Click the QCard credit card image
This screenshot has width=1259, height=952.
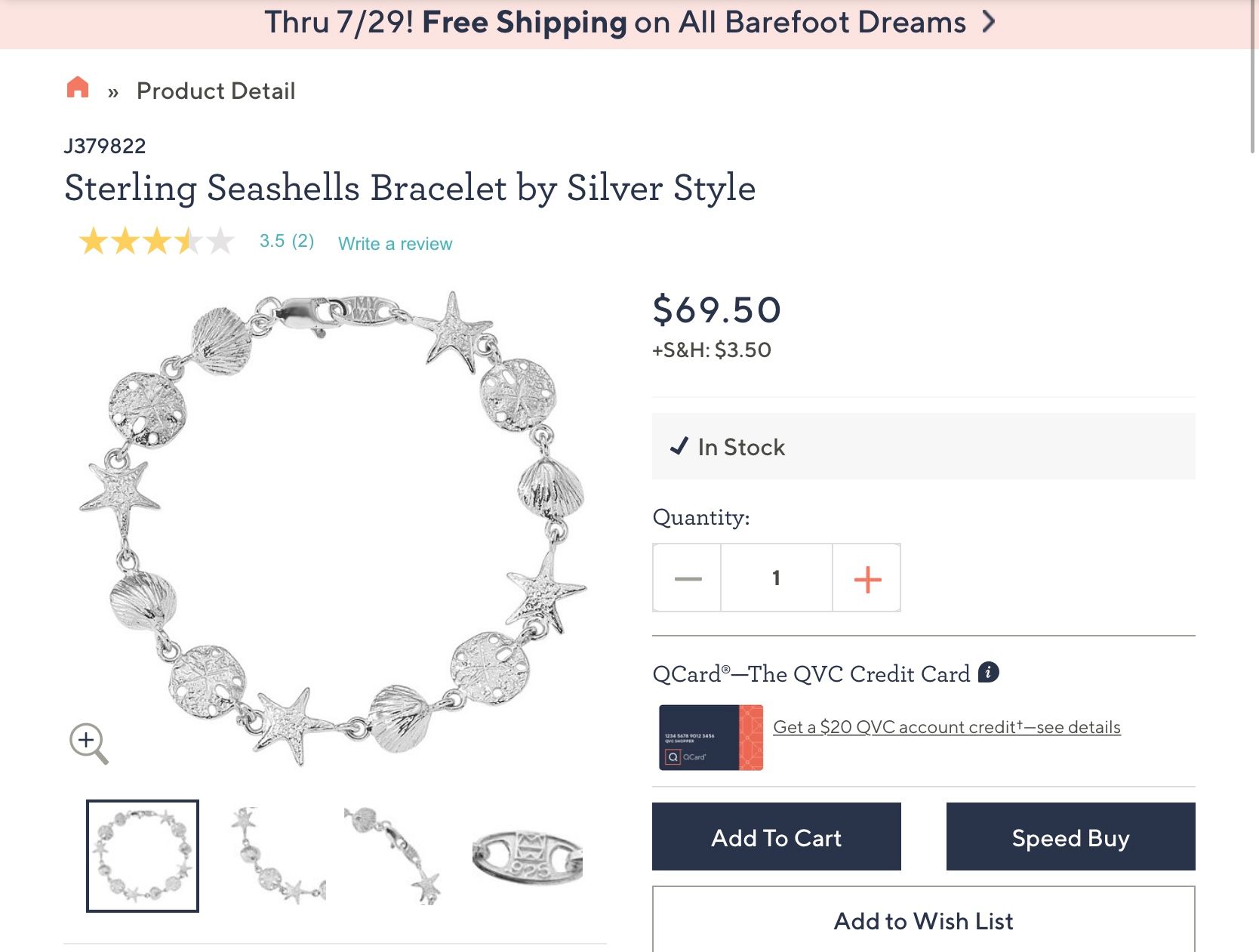pos(710,738)
